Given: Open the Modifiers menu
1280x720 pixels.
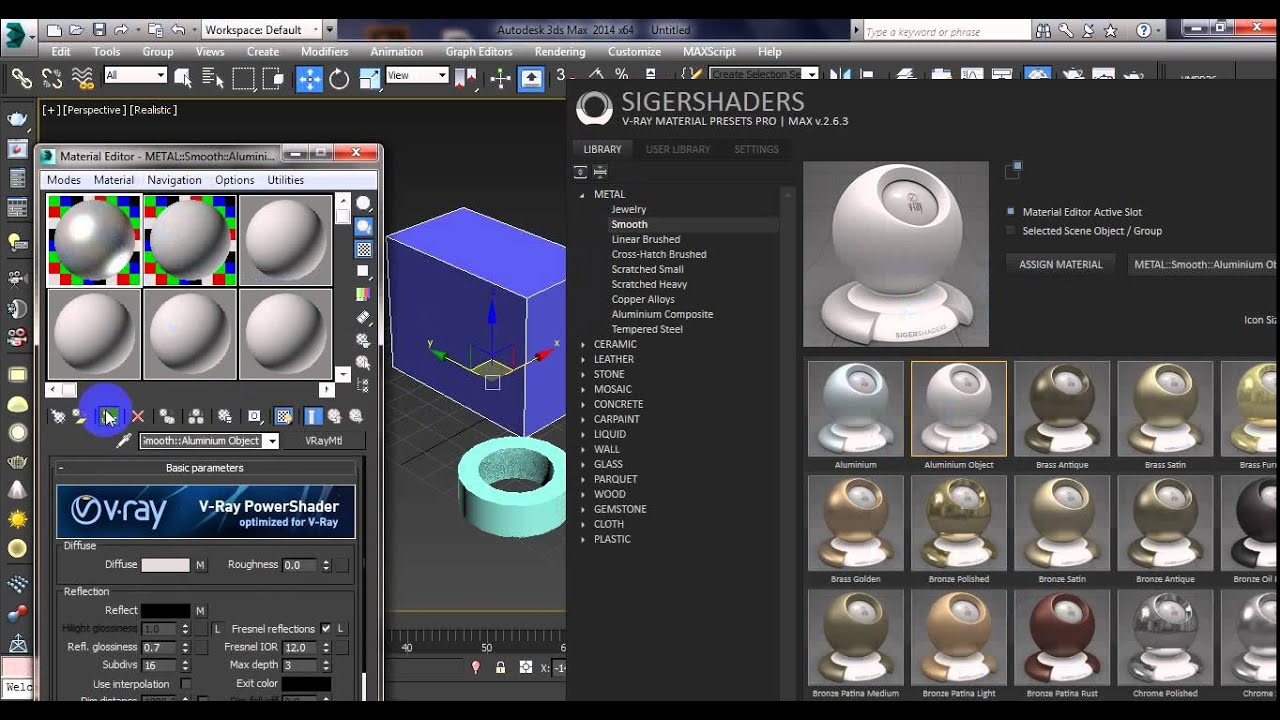Looking at the screenshot, I should pyautogui.click(x=324, y=52).
